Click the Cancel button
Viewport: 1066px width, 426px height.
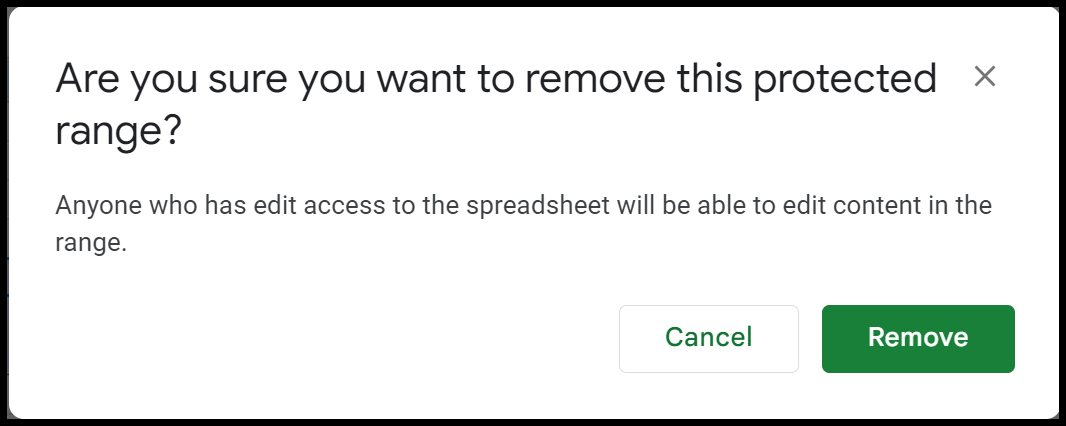click(x=708, y=338)
